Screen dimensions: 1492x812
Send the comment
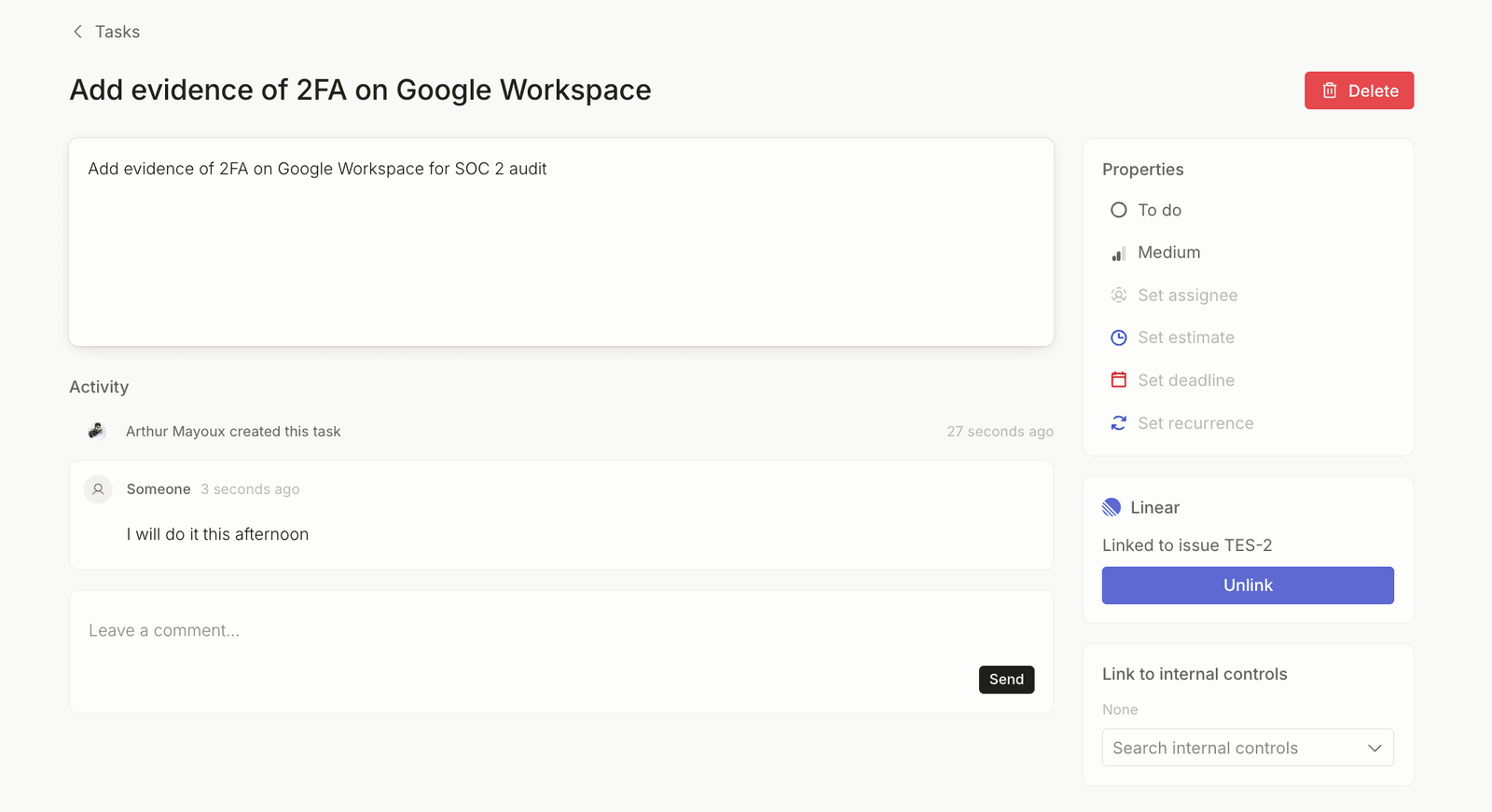click(x=1006, y=680)
